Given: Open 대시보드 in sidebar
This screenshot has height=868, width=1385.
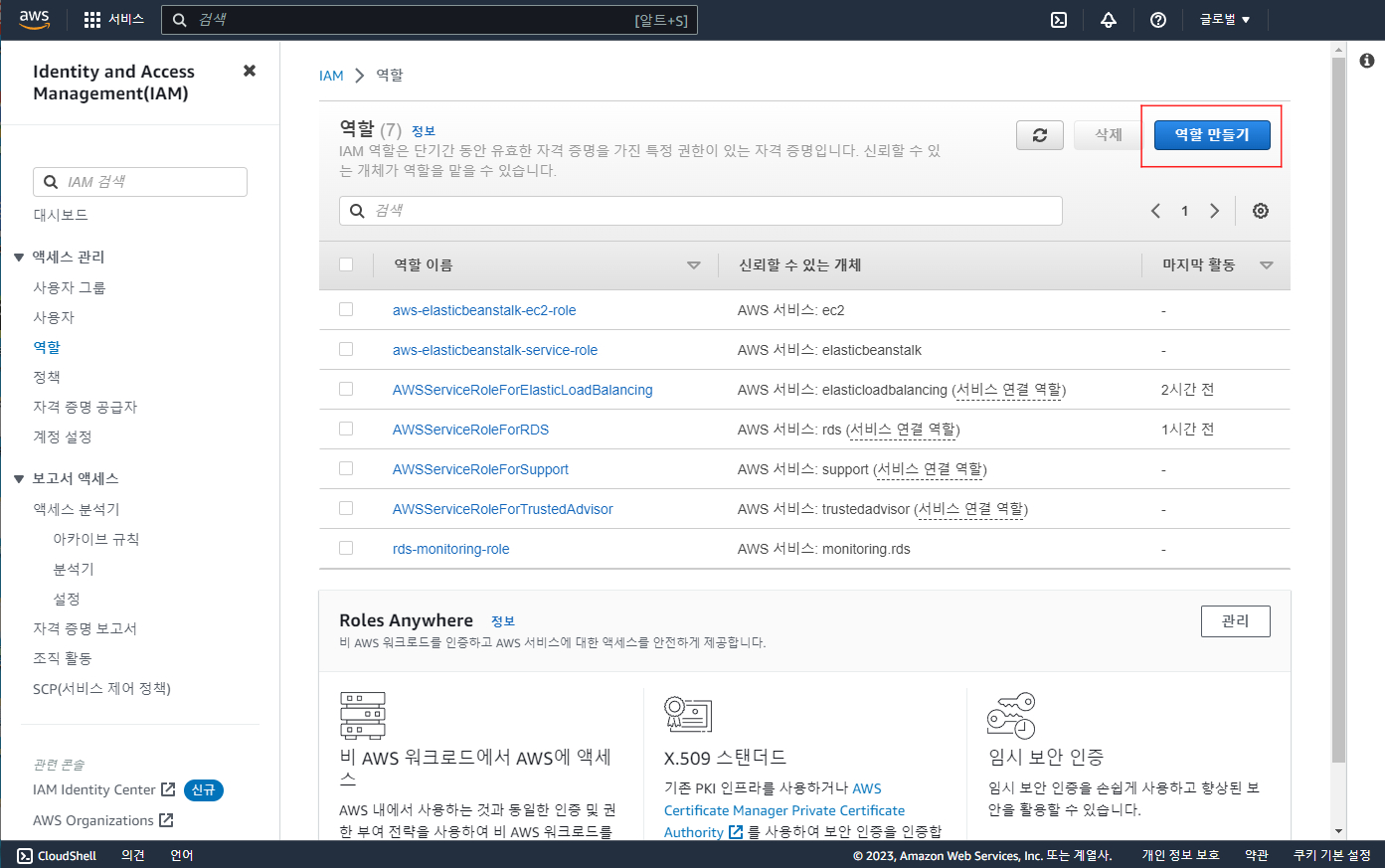Looking at the screenshot, I should (x=61, y=215).
